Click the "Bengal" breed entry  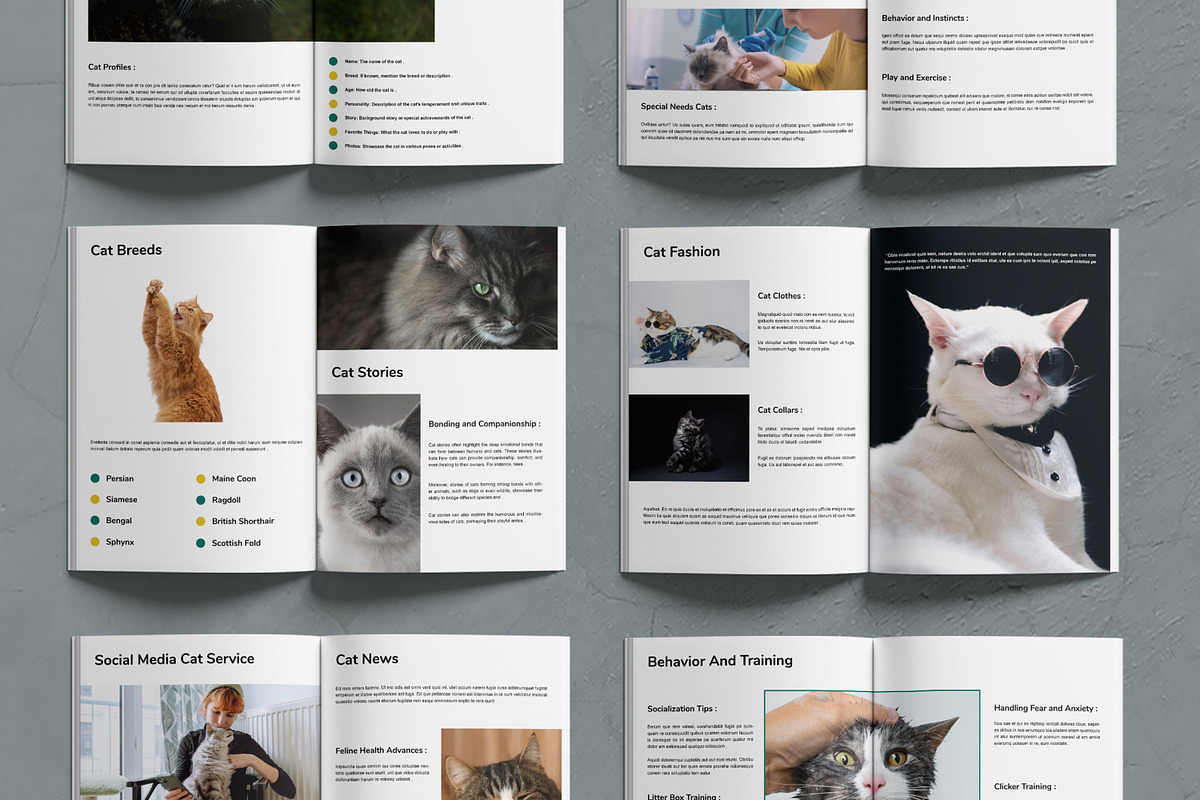click(x=110, y=521)
